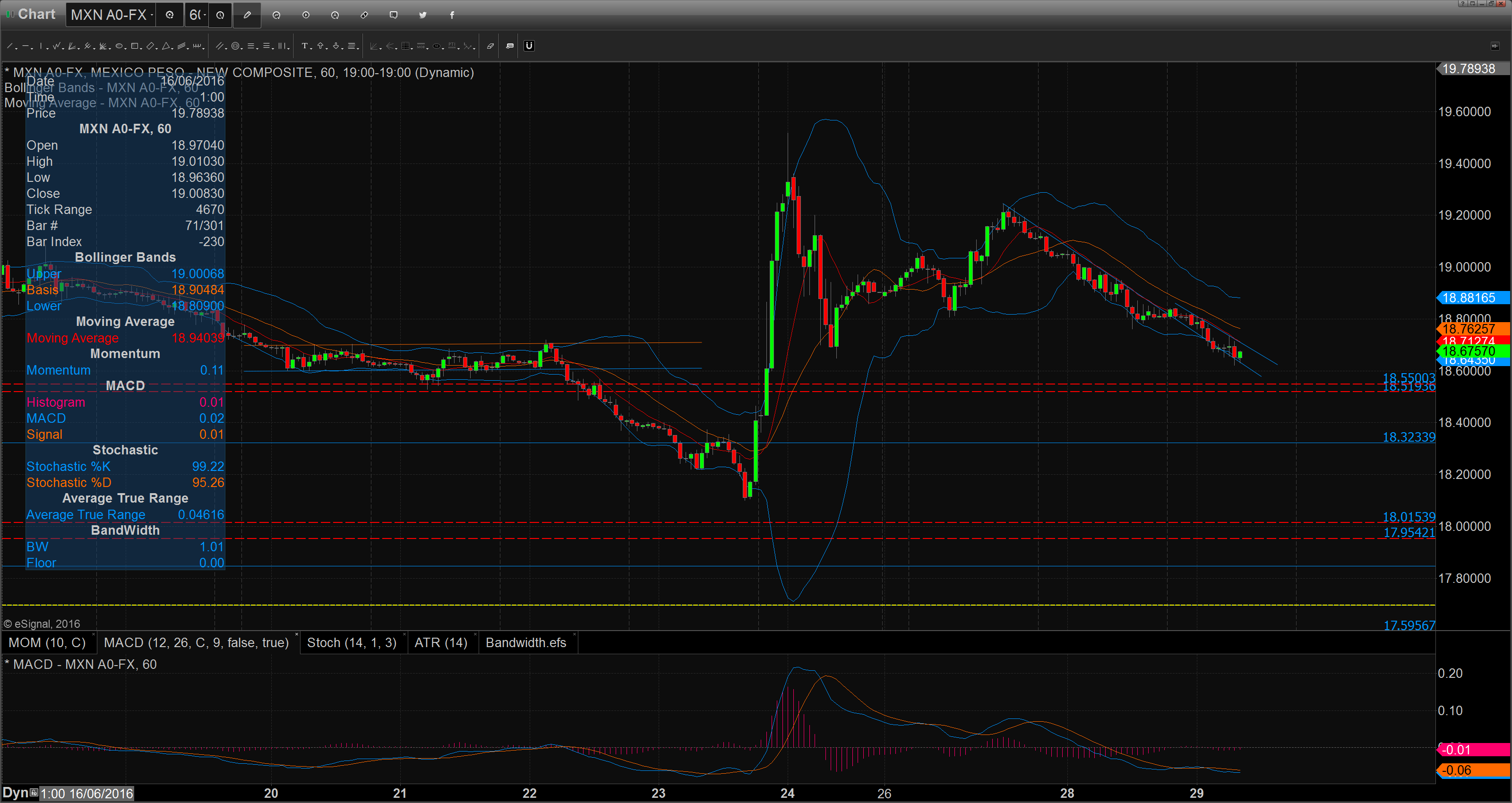
Task: Select the horizontal line tool
Action: (x=25, y=46)
